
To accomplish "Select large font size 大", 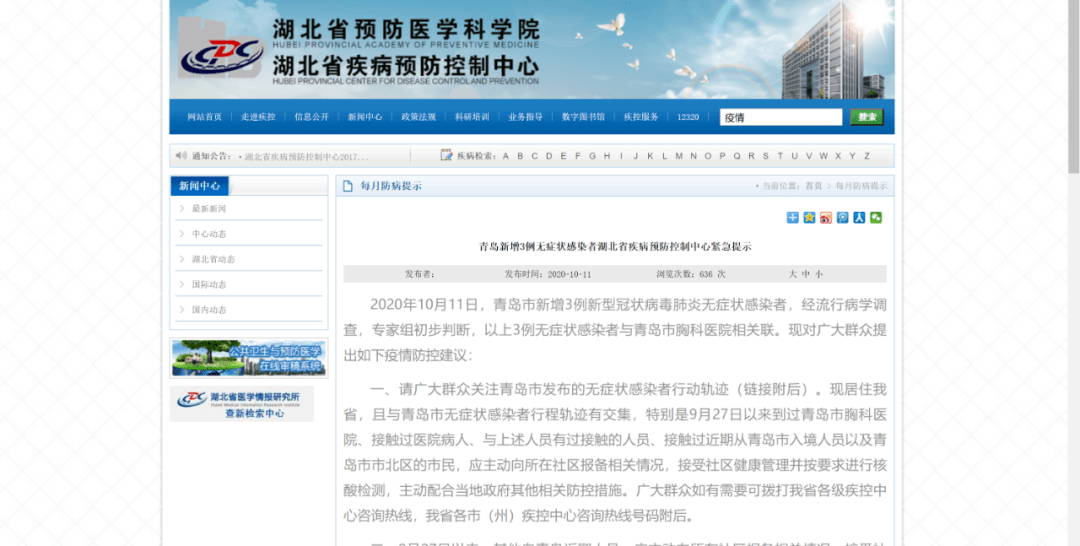I will pos(793,274).
